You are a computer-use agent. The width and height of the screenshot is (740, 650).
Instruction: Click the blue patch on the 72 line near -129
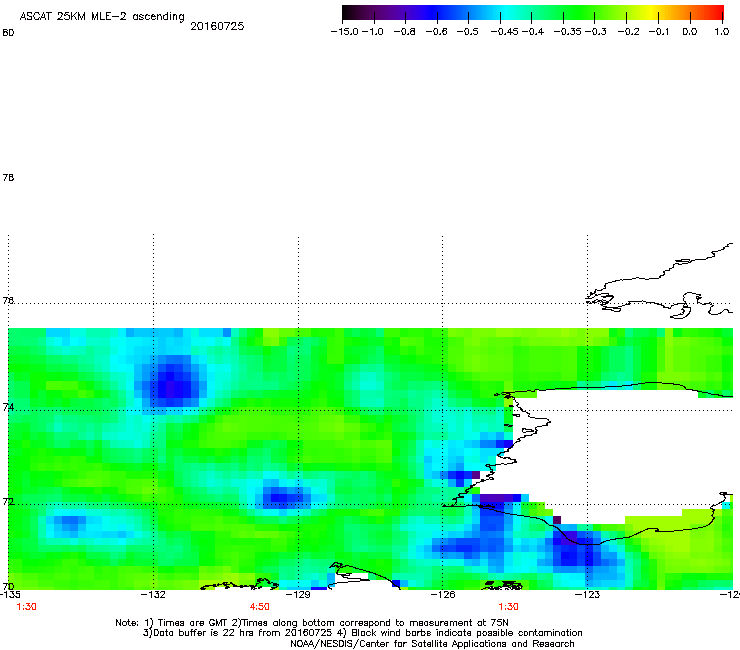click(x=283, y=497)
